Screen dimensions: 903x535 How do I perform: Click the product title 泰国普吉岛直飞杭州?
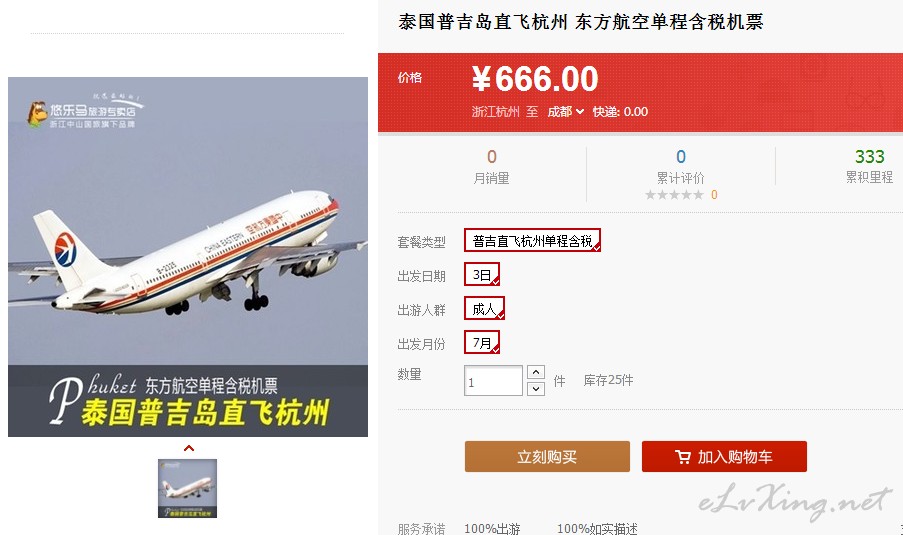click(x=483, y=22)
